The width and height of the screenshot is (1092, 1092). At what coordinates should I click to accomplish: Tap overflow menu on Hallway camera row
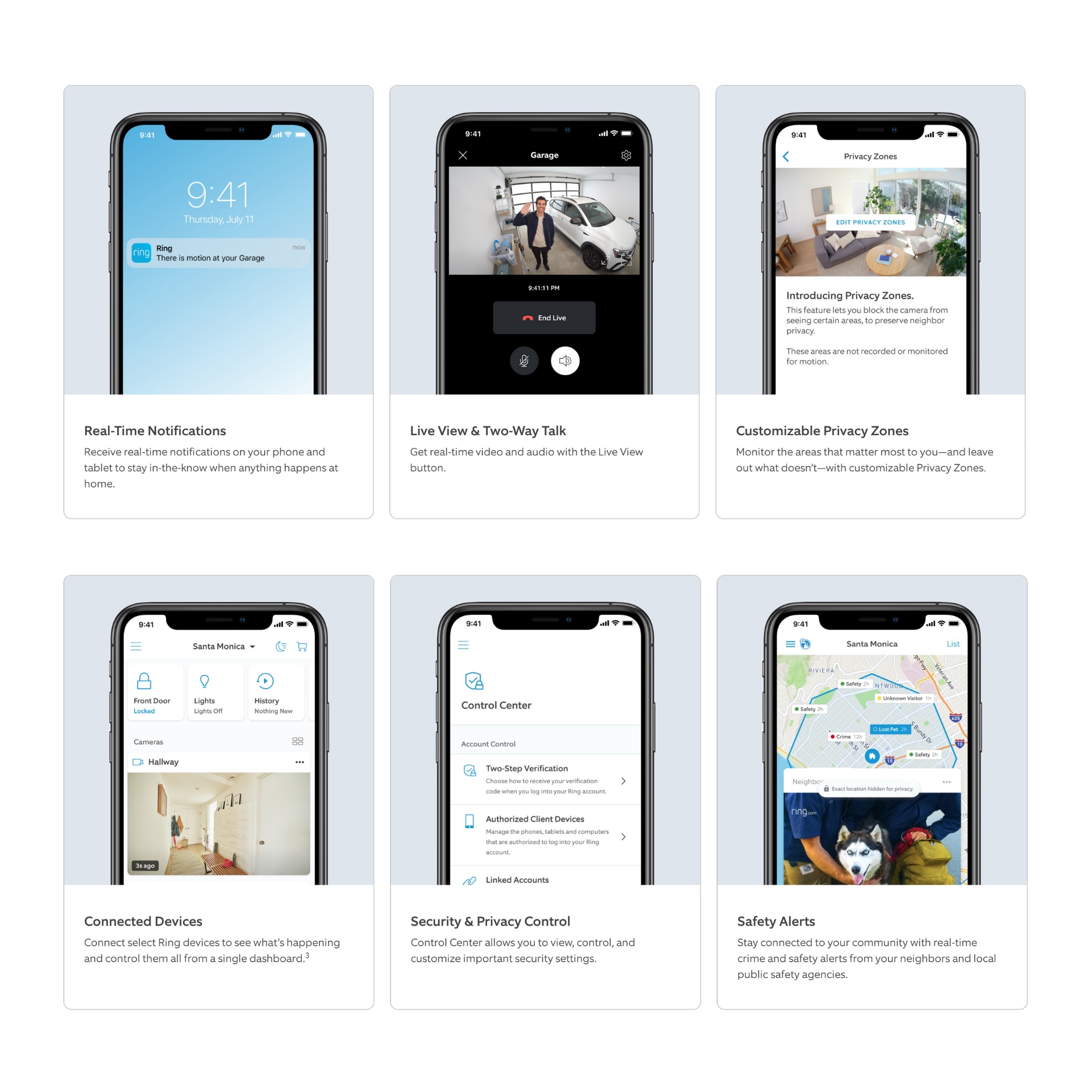pos(302,762)
